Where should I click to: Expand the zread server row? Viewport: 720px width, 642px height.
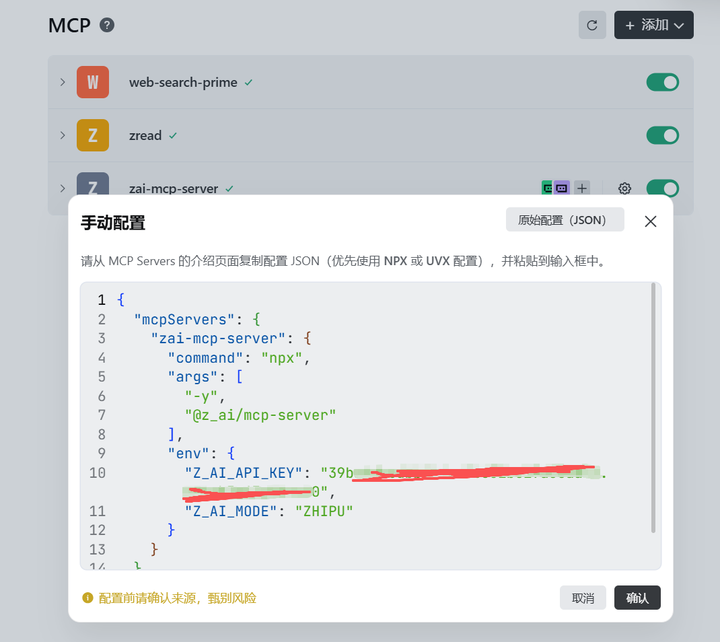click(62, 135)
